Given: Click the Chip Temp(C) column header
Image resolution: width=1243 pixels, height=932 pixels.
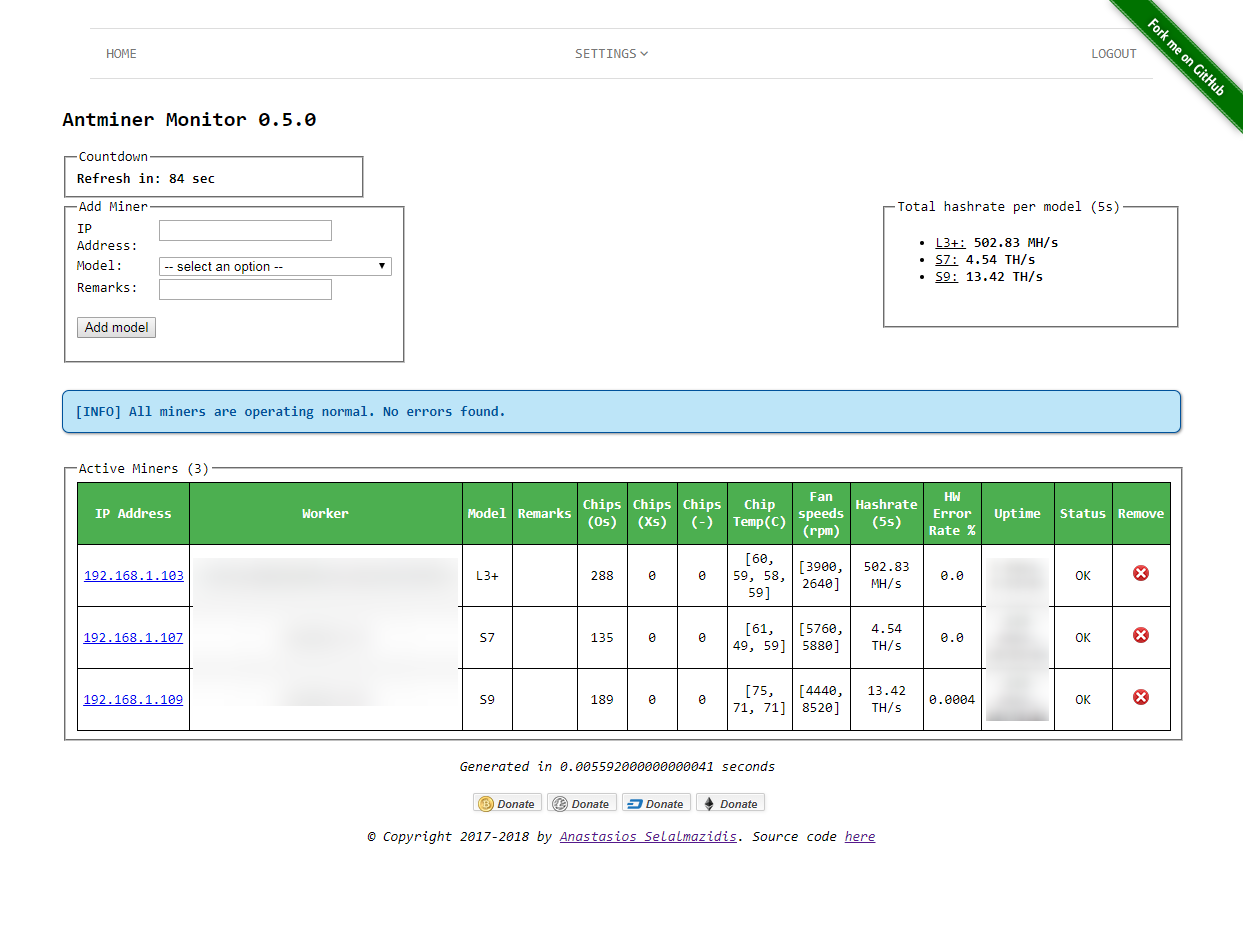Looking at the screenshot, I should coord(760,514).
